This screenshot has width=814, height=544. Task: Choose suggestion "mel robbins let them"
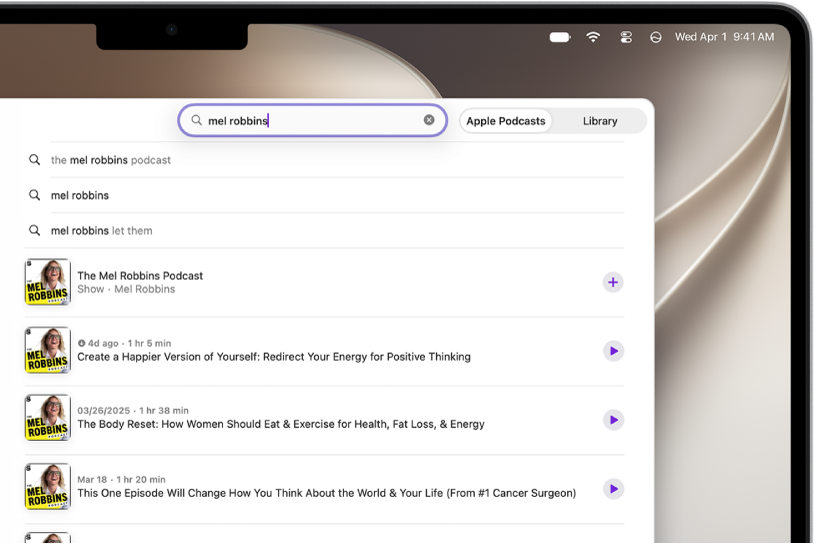tap(102, 230)
